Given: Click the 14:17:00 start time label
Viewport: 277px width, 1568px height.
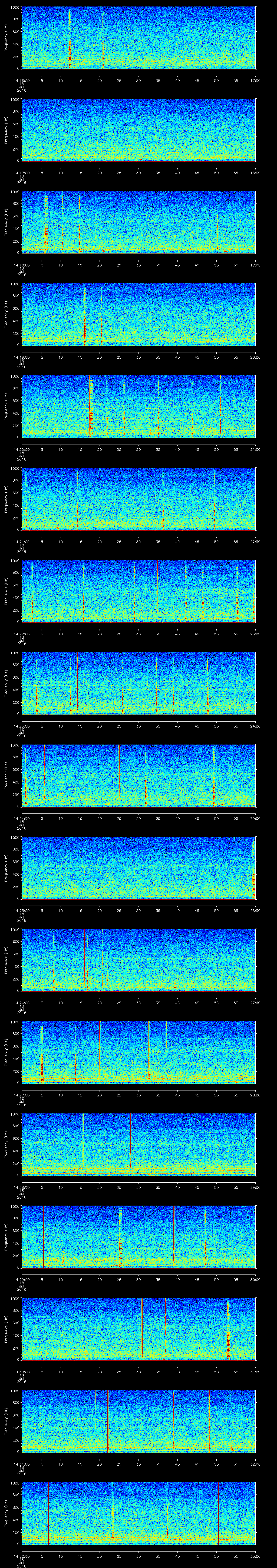Looking at the screenshot, I should point(21,173).
